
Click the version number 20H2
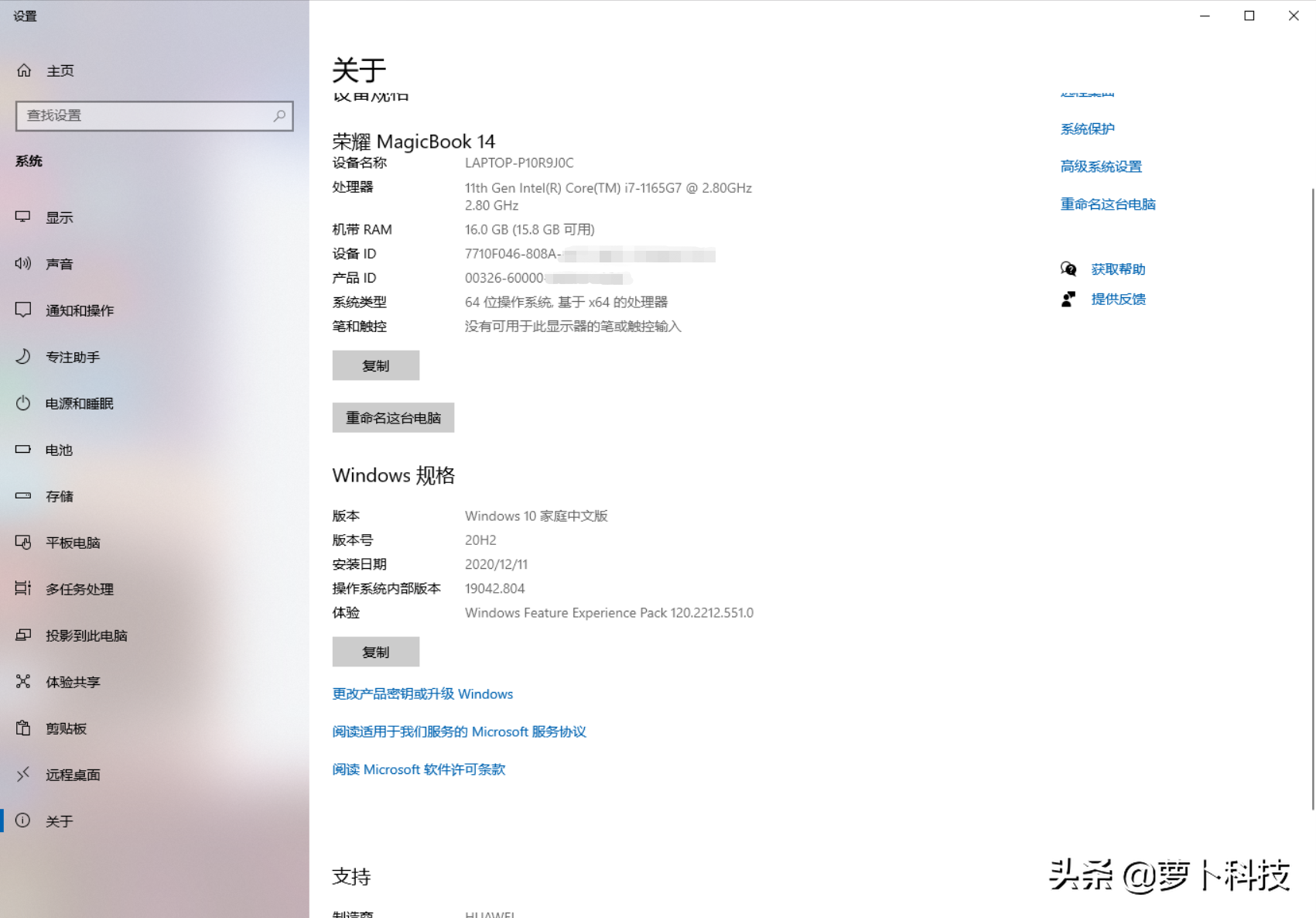pyautogui.click(x=480, y=539)
